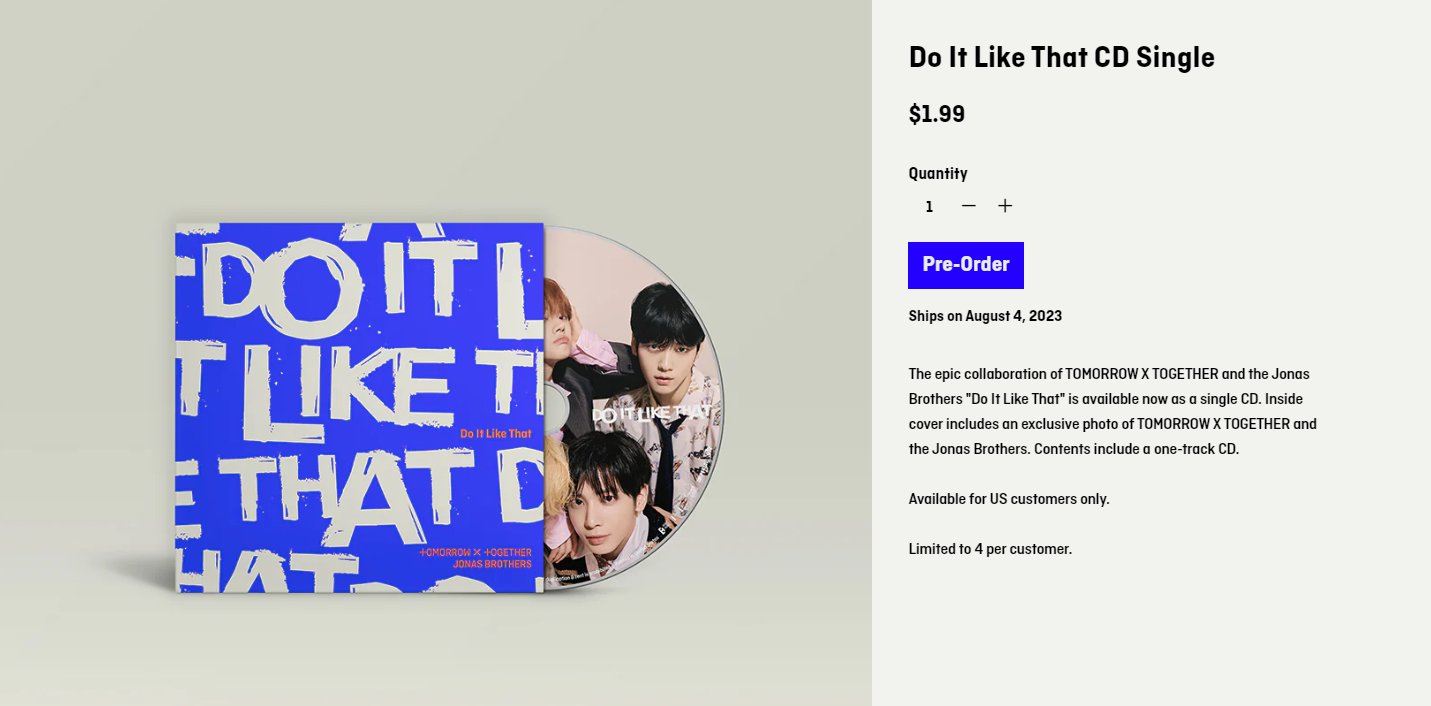The height and width of the screenshot is (706, 1431).
Task: Click the orange Do It Like That cover caption
Action: click(x=496, y=433)
